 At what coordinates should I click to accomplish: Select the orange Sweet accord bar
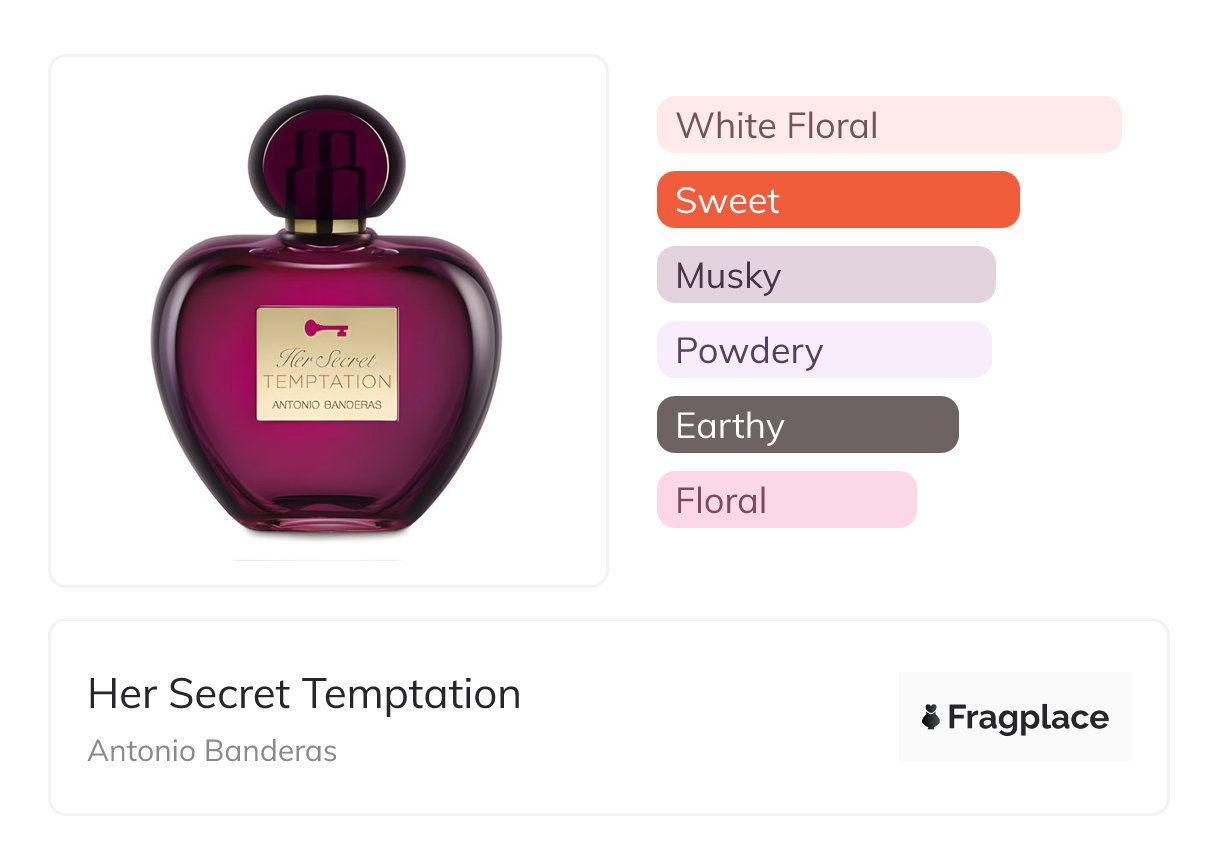pyautogui.click(x=838, y=200)
